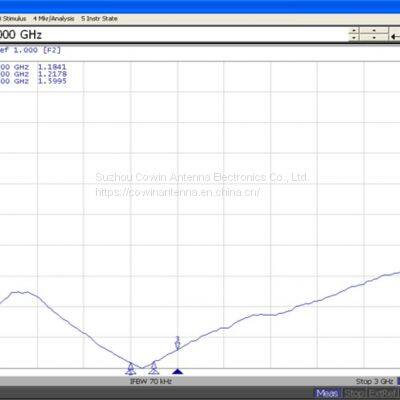Click the Stop status indicator in status bar
The image size is (400, 400).
click(x=354, y=393)
